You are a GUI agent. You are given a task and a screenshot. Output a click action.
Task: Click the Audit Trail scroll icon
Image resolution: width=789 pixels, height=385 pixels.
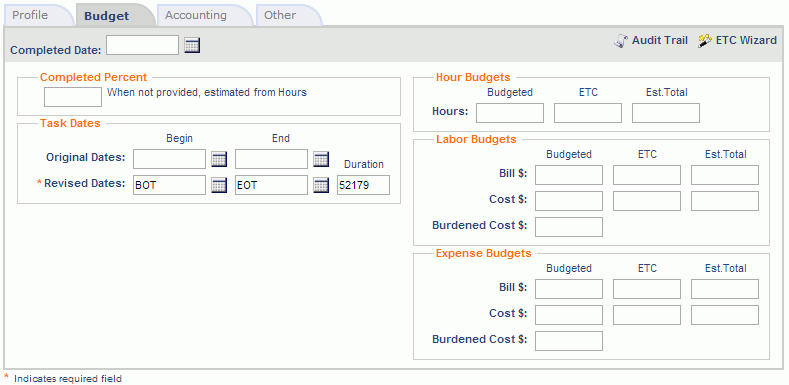coord(621,41)
